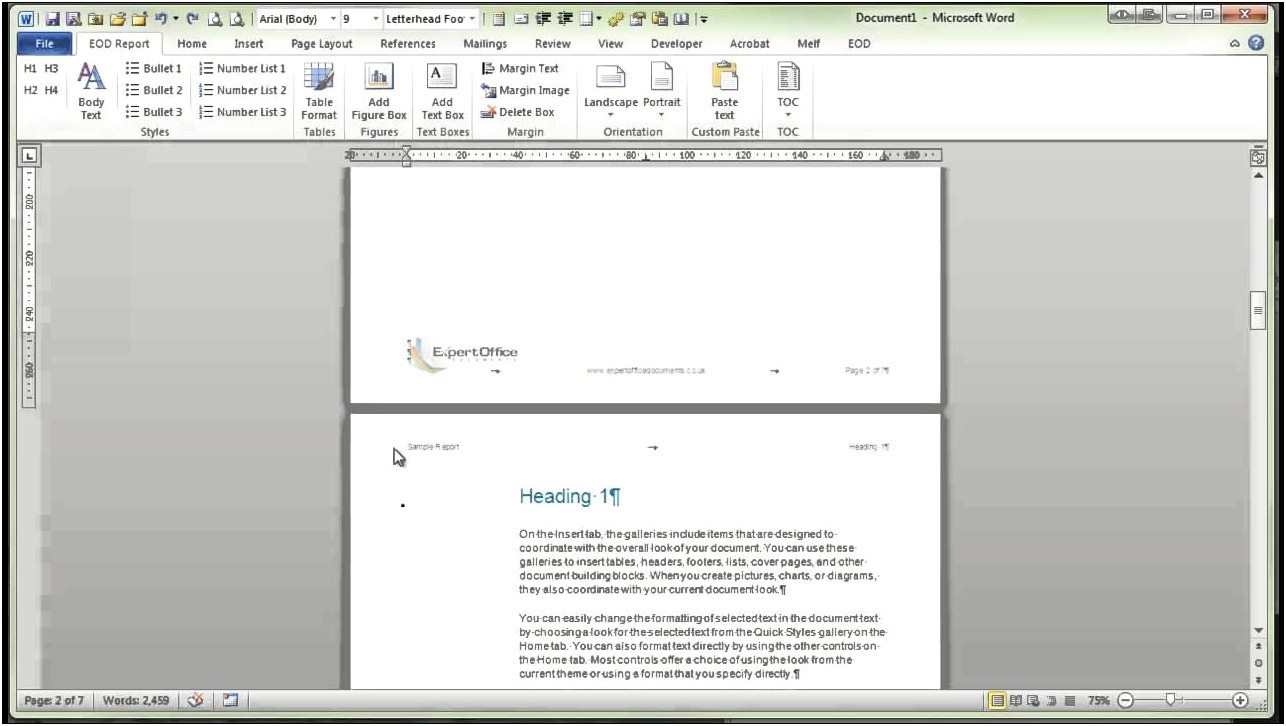Image resolution: width=1286 pixels, height=726 pixels.
Task: Apply Number List 3 style
Action: coord(243,112)
